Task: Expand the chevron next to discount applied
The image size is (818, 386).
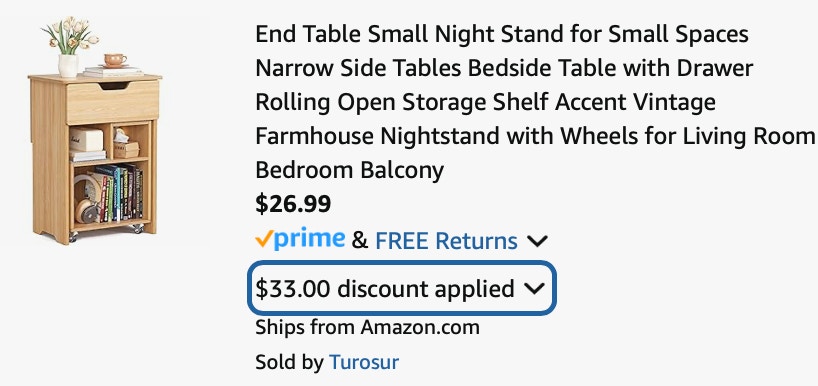Action: click(x=535, y=288)
